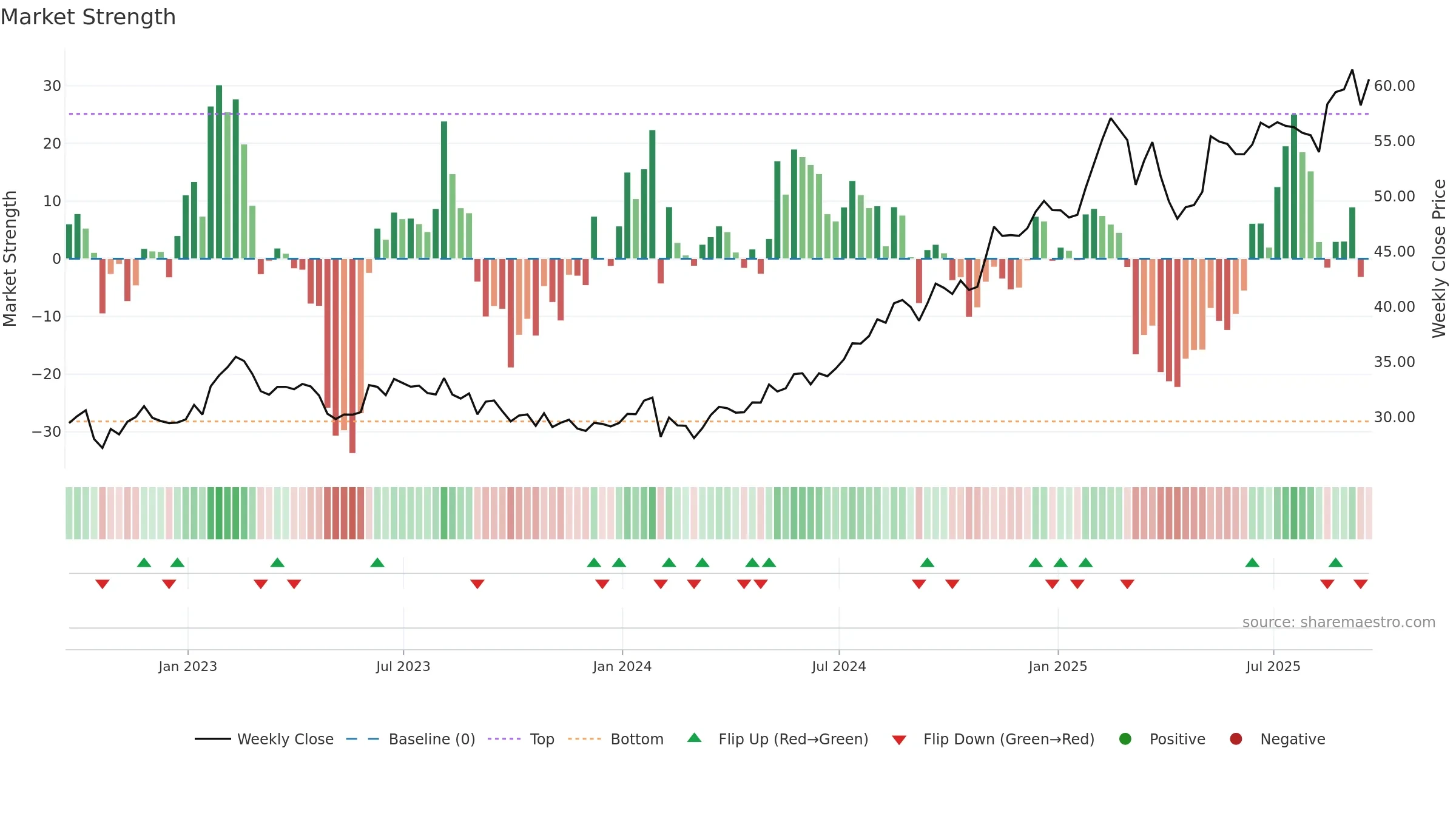
Task: Click the Jul 2024 axis label
Action: (x=839, y=666)
